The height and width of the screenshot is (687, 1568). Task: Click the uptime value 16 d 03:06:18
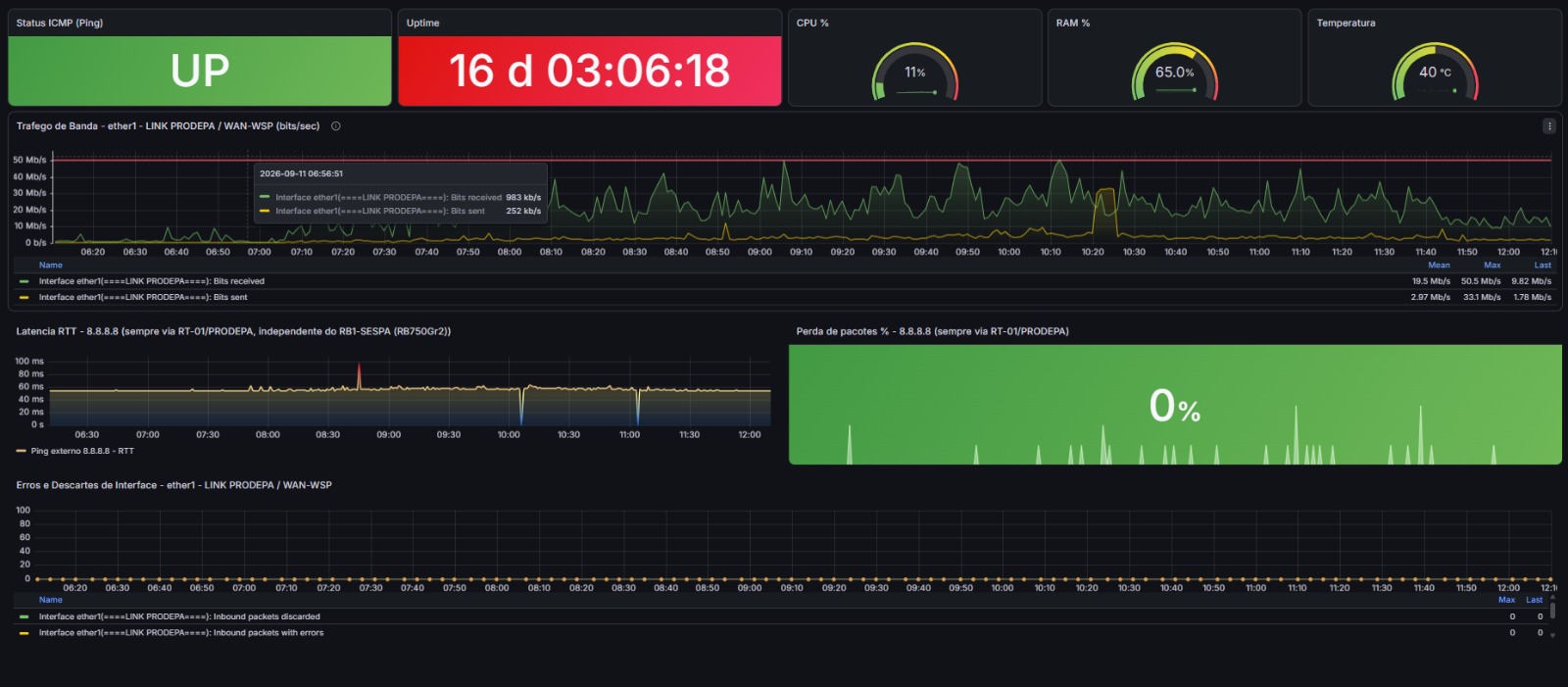click(590, 71)
